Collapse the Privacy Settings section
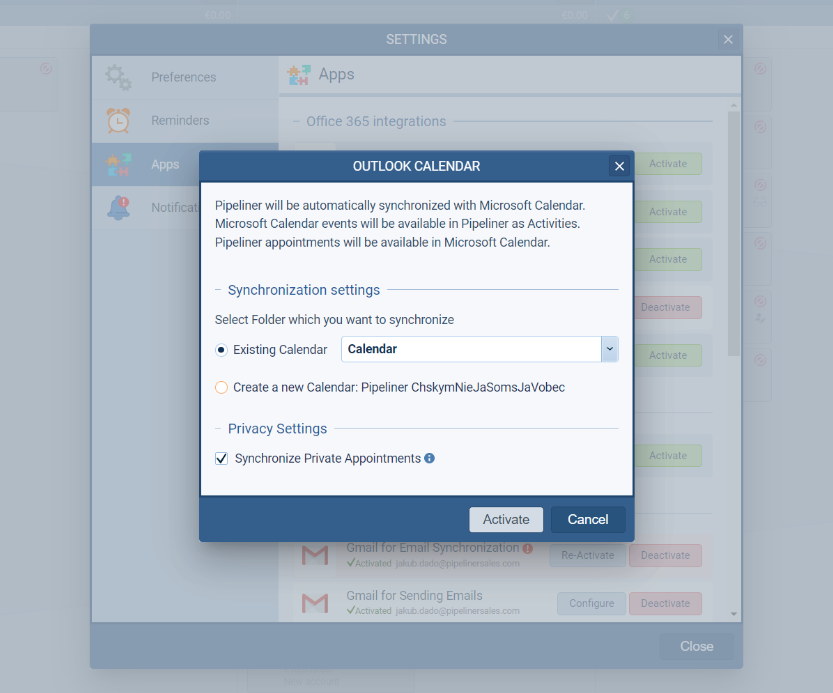Screen dimensions: 833x693 pyautogui.click(x=219, y=429)
